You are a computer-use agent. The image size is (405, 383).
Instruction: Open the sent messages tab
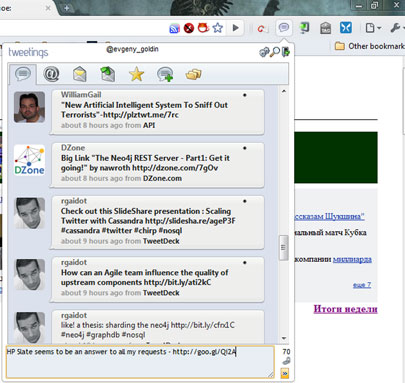tap(108, 74)
